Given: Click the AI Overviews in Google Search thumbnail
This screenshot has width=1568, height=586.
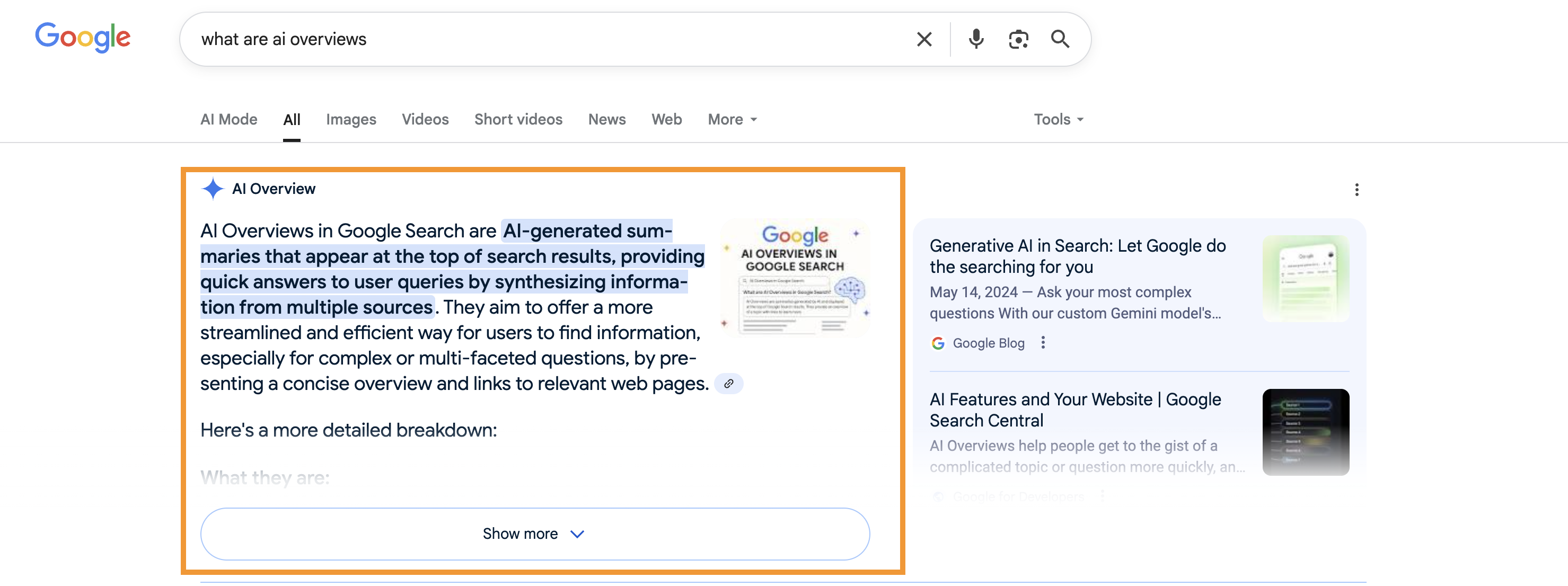Looking at the screenshot, I should pyautogui.click(x=795, y=278).
